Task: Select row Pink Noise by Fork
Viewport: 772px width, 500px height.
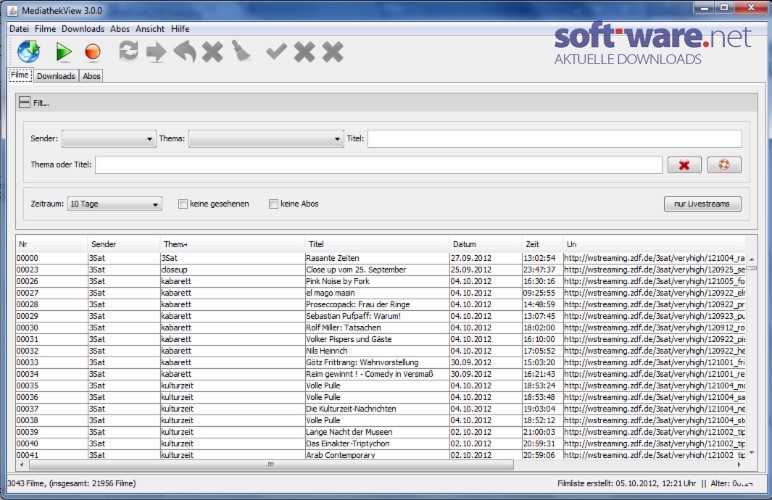Action: tap(380, 281)
